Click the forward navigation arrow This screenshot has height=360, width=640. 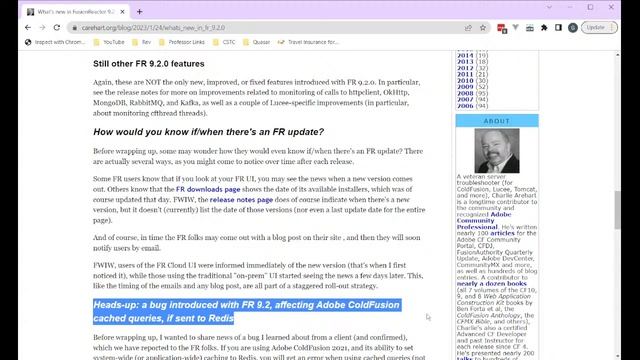(x=42, y=27)
